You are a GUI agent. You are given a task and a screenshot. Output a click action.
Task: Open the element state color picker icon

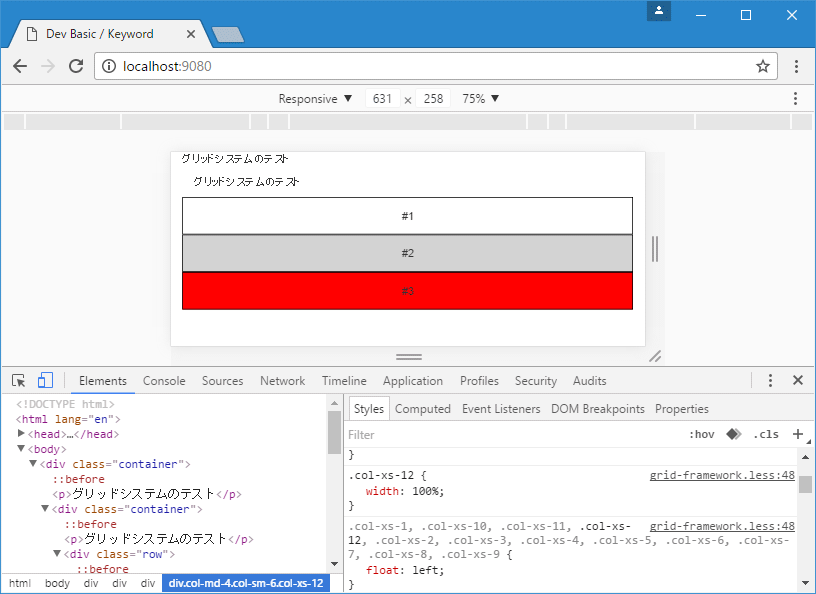733,434
